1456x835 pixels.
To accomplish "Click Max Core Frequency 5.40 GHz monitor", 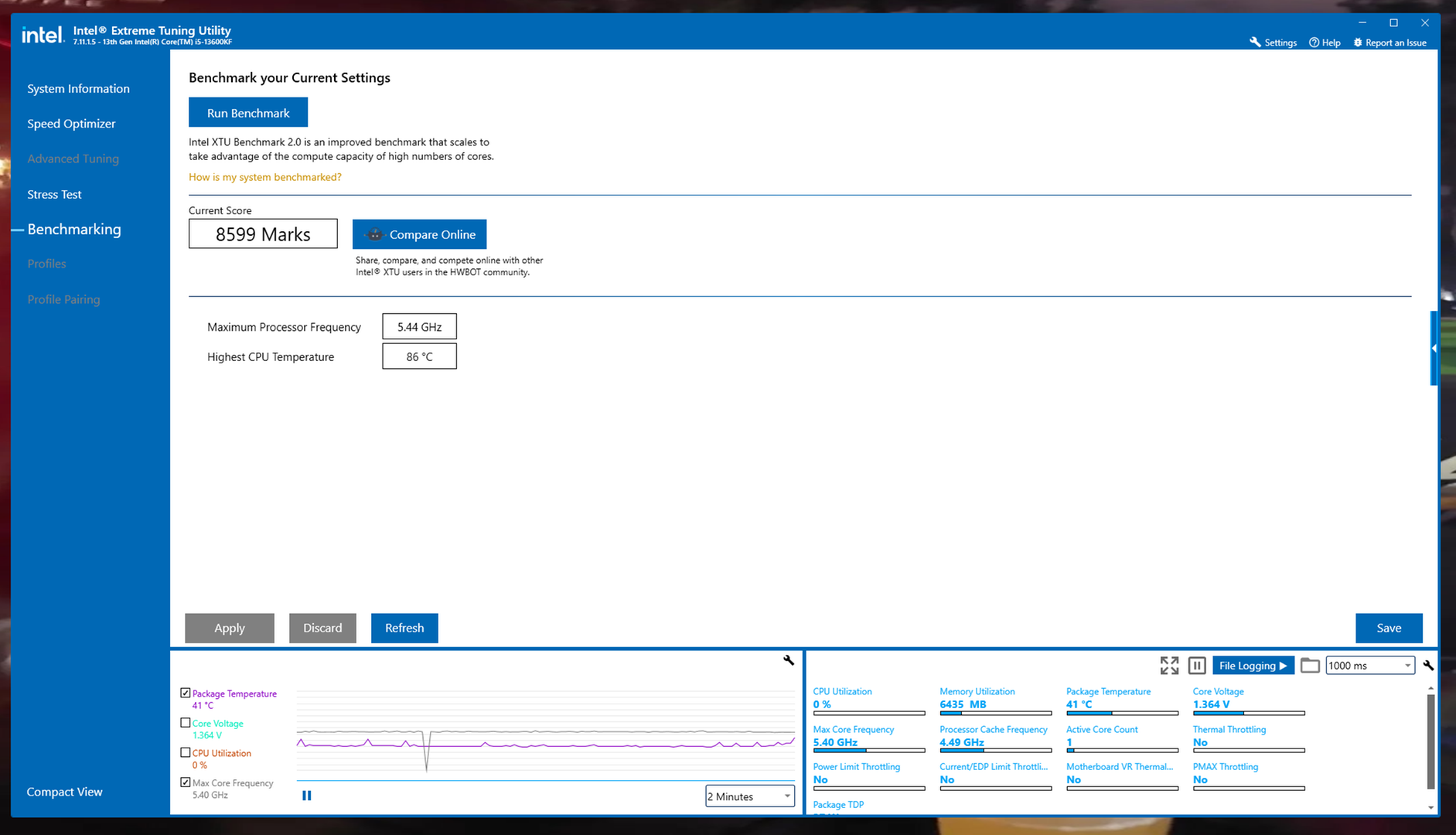I will 868,738.
